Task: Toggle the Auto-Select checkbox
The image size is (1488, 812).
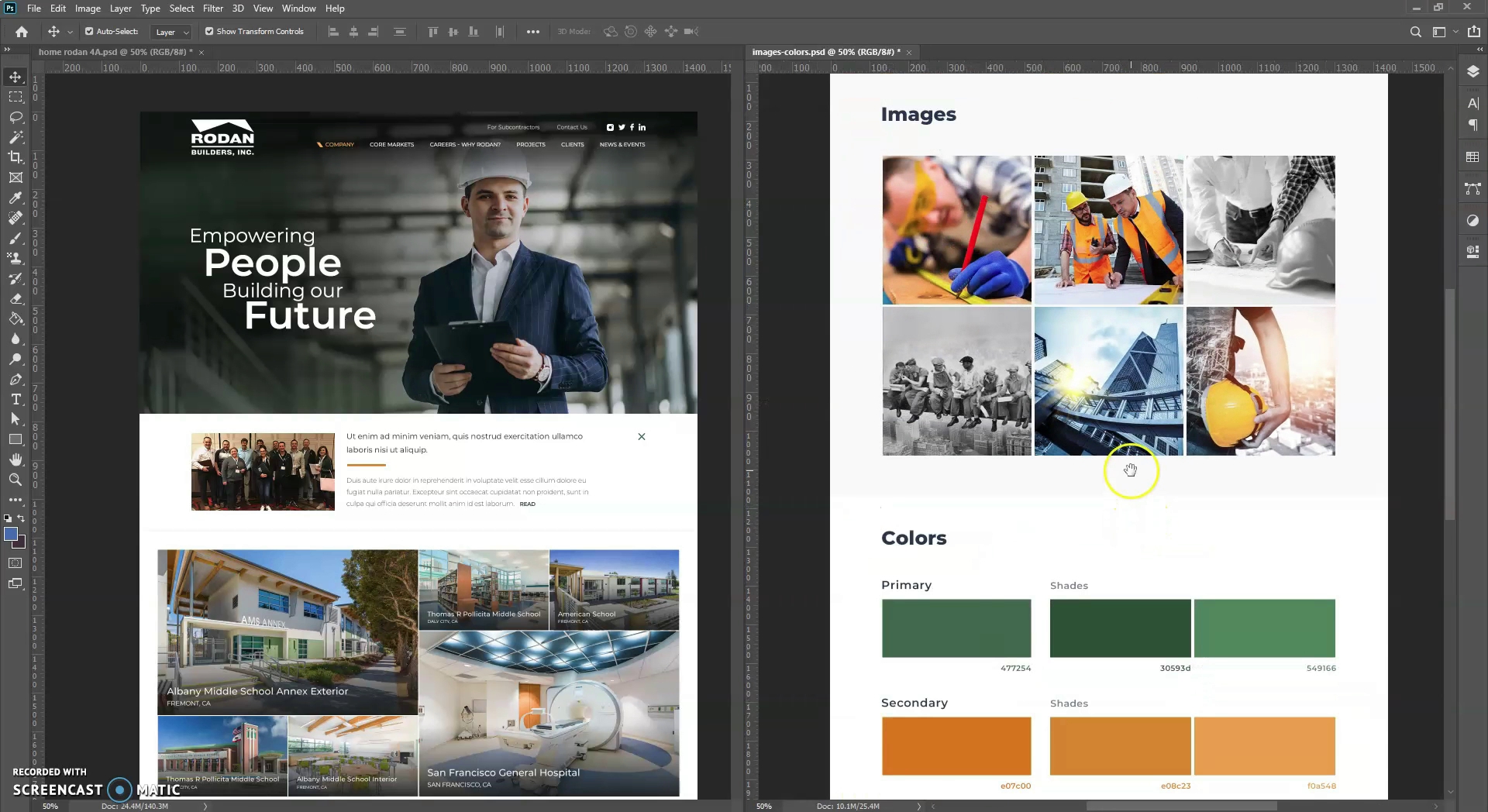Action: click(89, 32)
